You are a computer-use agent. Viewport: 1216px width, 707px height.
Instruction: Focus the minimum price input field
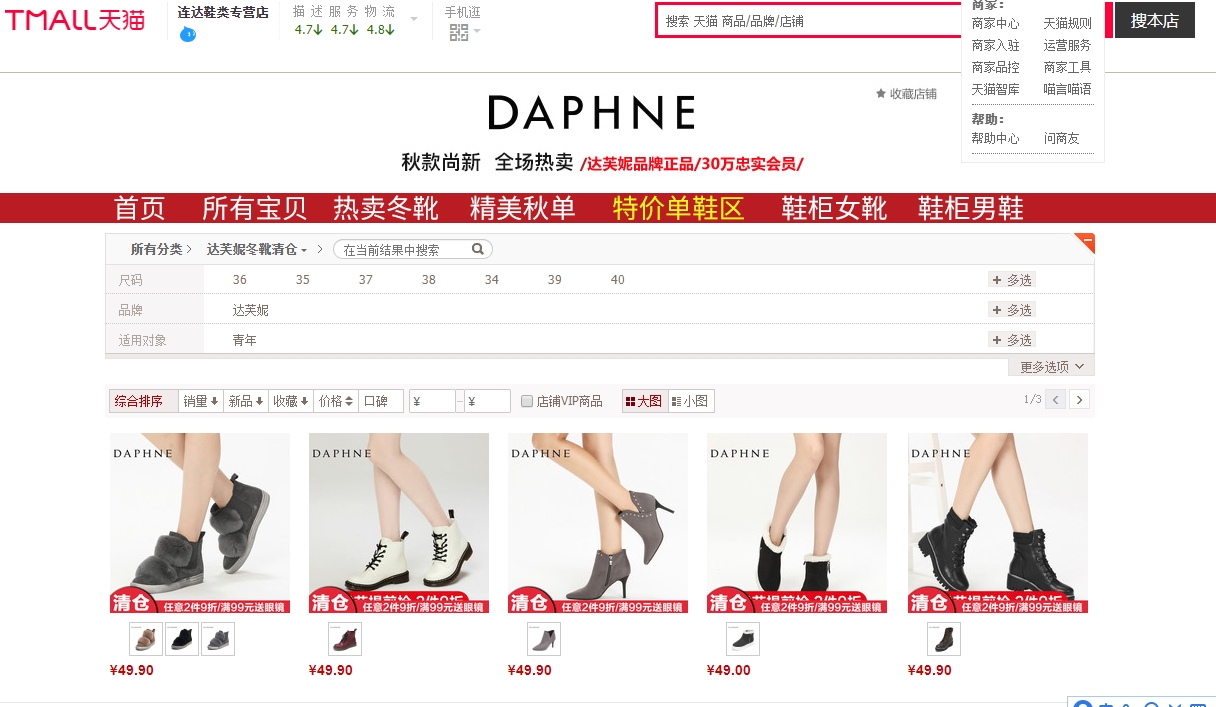(x=432, y=401)
